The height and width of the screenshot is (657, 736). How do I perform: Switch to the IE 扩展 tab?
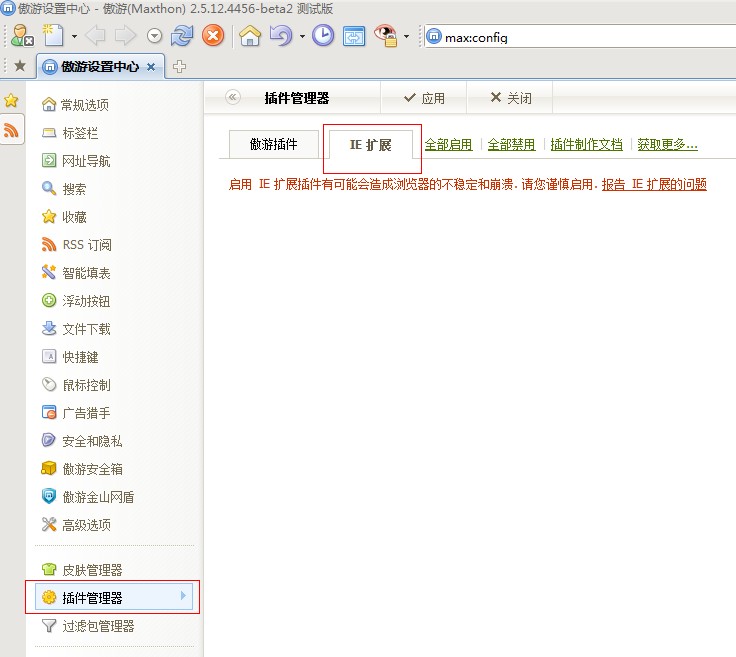pos(370,145)
